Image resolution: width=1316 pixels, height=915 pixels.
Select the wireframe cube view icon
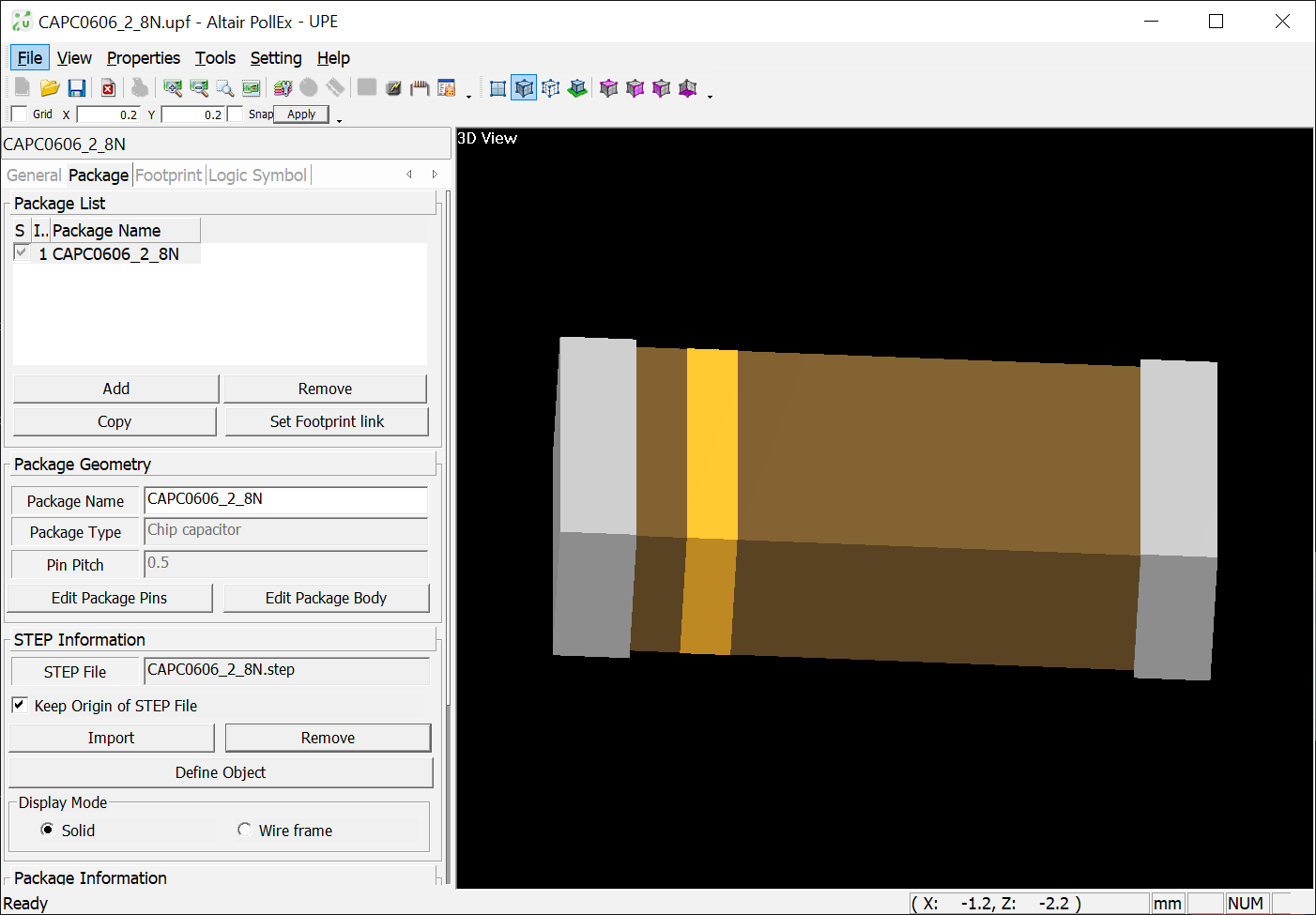(x=551, y=87)
